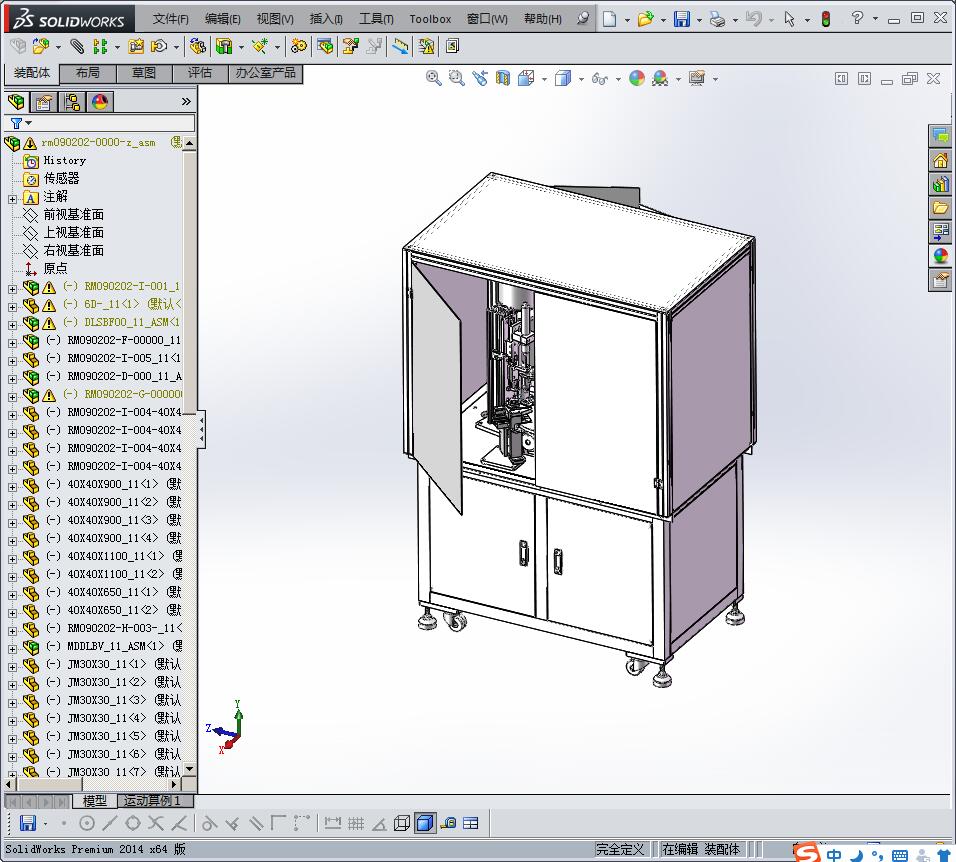Expand the 注解 annotations tree node

pos(13,197)
